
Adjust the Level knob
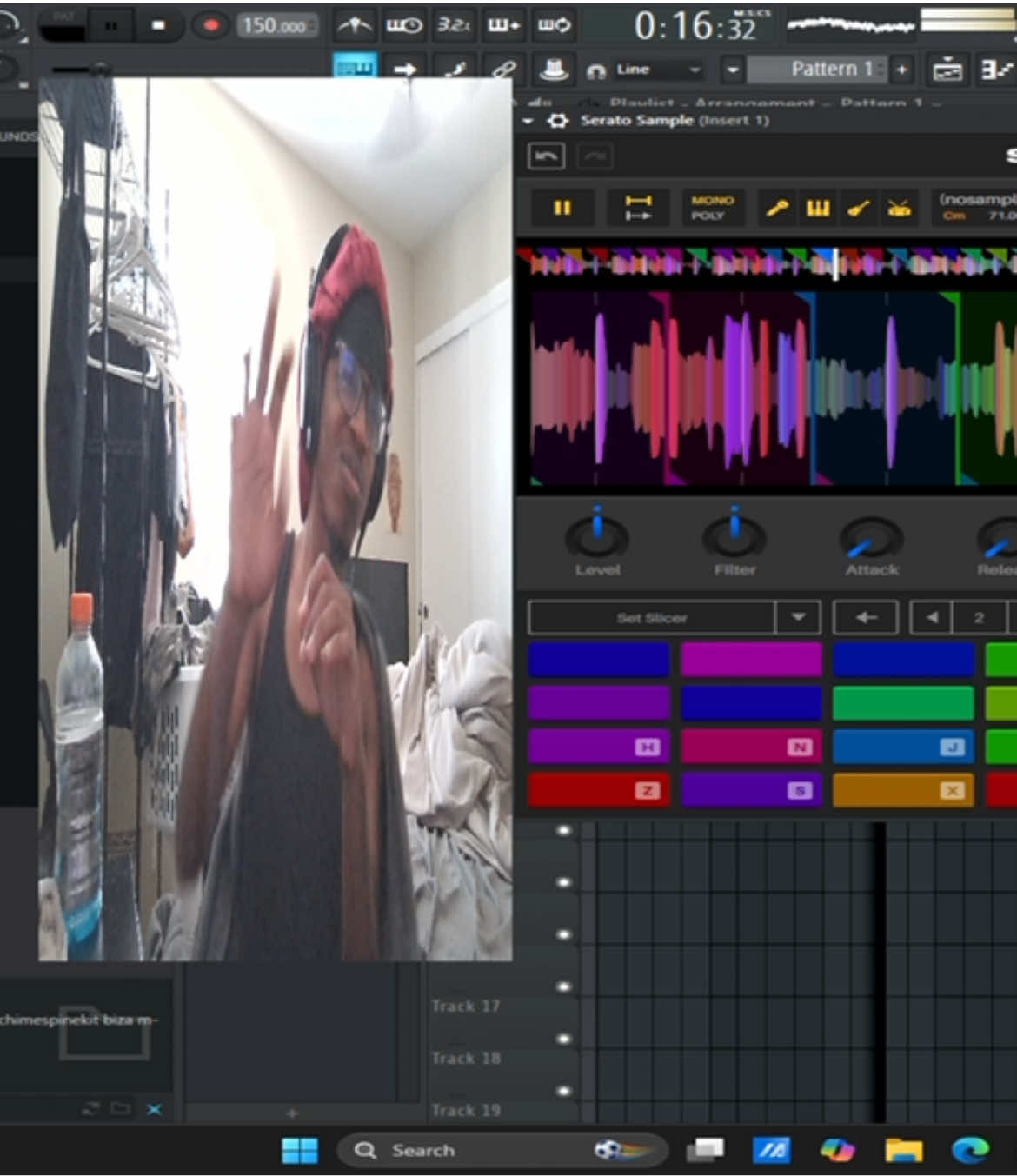597,536
